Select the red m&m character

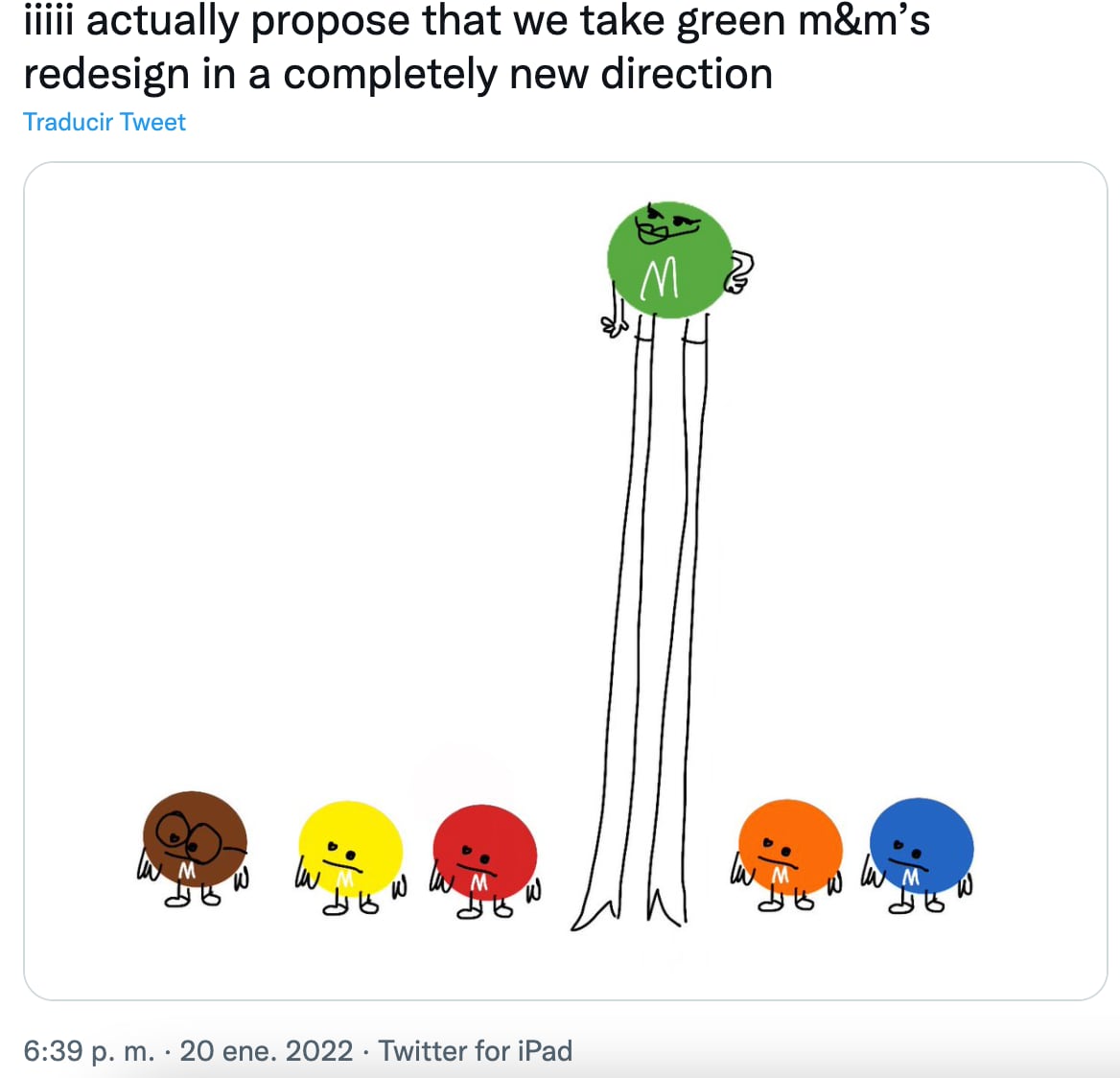point(483,852)
